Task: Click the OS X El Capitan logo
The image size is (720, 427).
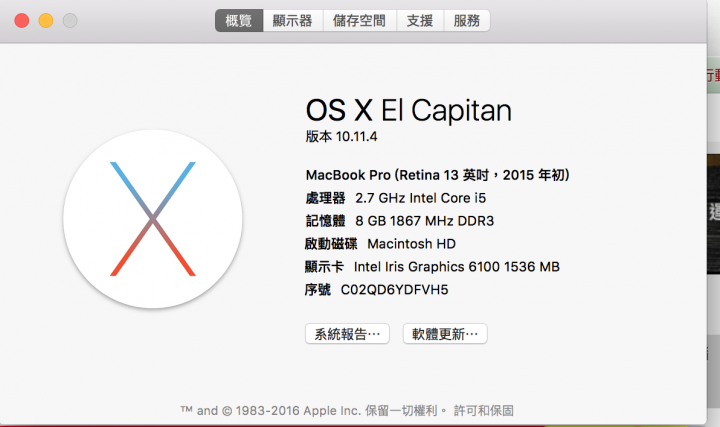Action: coord(153,219)
